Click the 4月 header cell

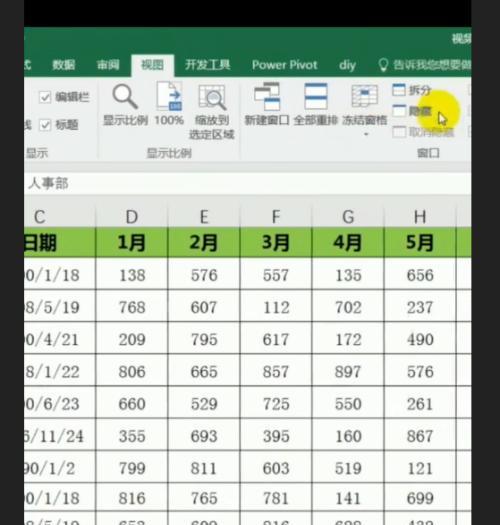click(348, 243)
